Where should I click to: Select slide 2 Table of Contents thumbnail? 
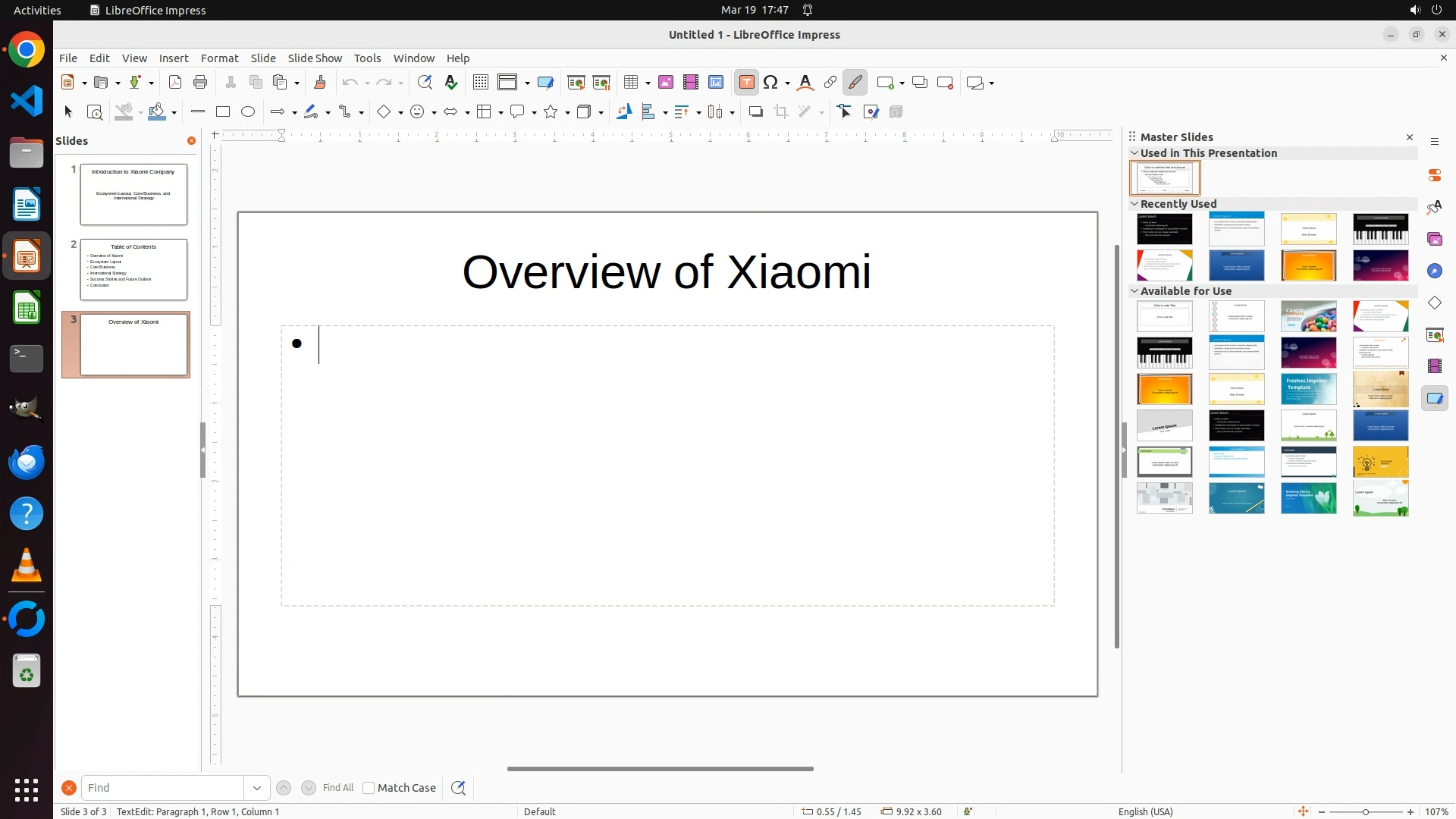coord(133,269)
